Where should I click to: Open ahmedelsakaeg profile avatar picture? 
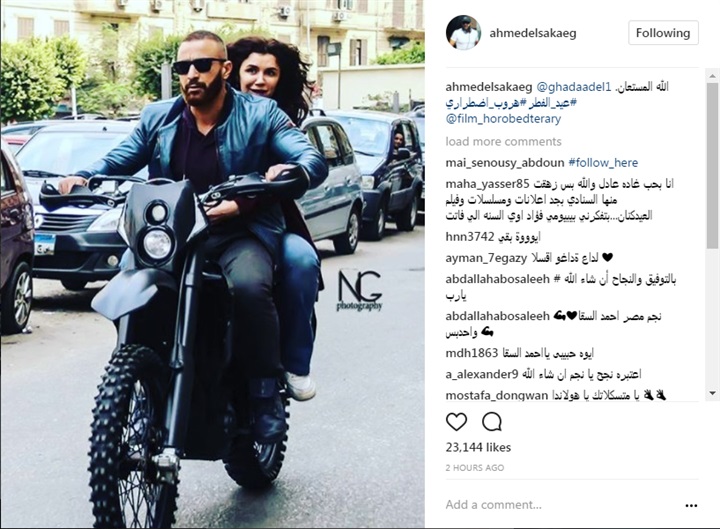pyautogui.click(x=463, y=33)
